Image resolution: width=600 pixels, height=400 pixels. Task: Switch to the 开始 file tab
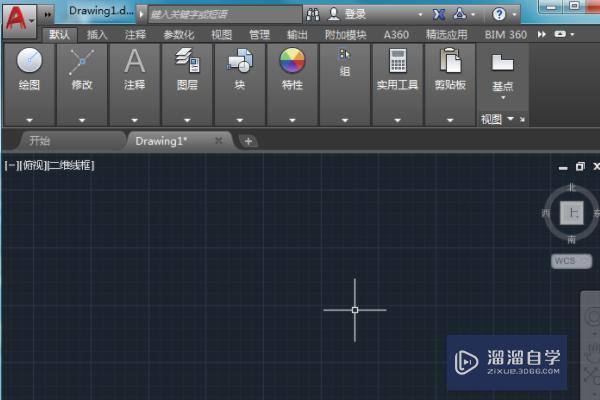[39, 141]
